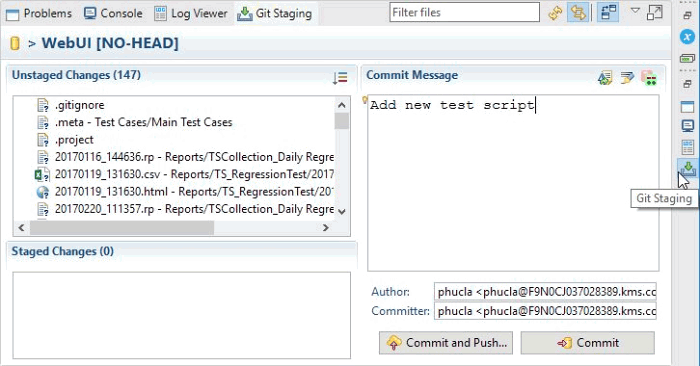This screenshot has width=700, height=366.
Task: Click the Git Staging icon in the sidebar
Action: point(687,168)
